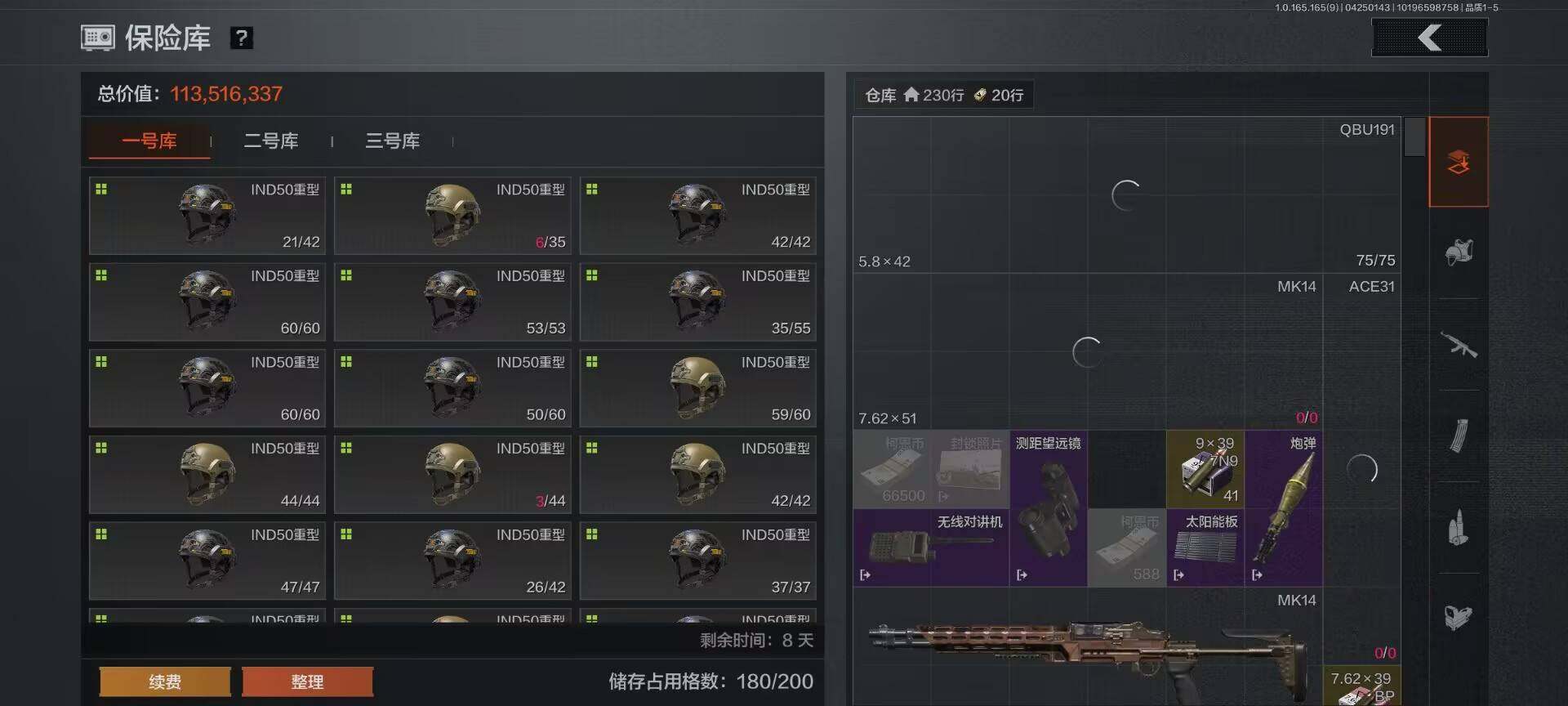Switch to 二号库 tab
The image size is (1568, 706).
pos(271,141)
